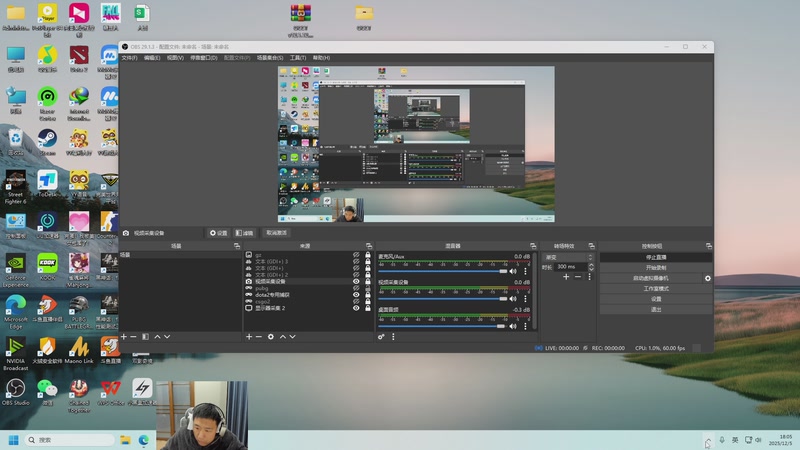Show the hidden csgo2 source
800x450 pixels.
(x=356, y=302)
